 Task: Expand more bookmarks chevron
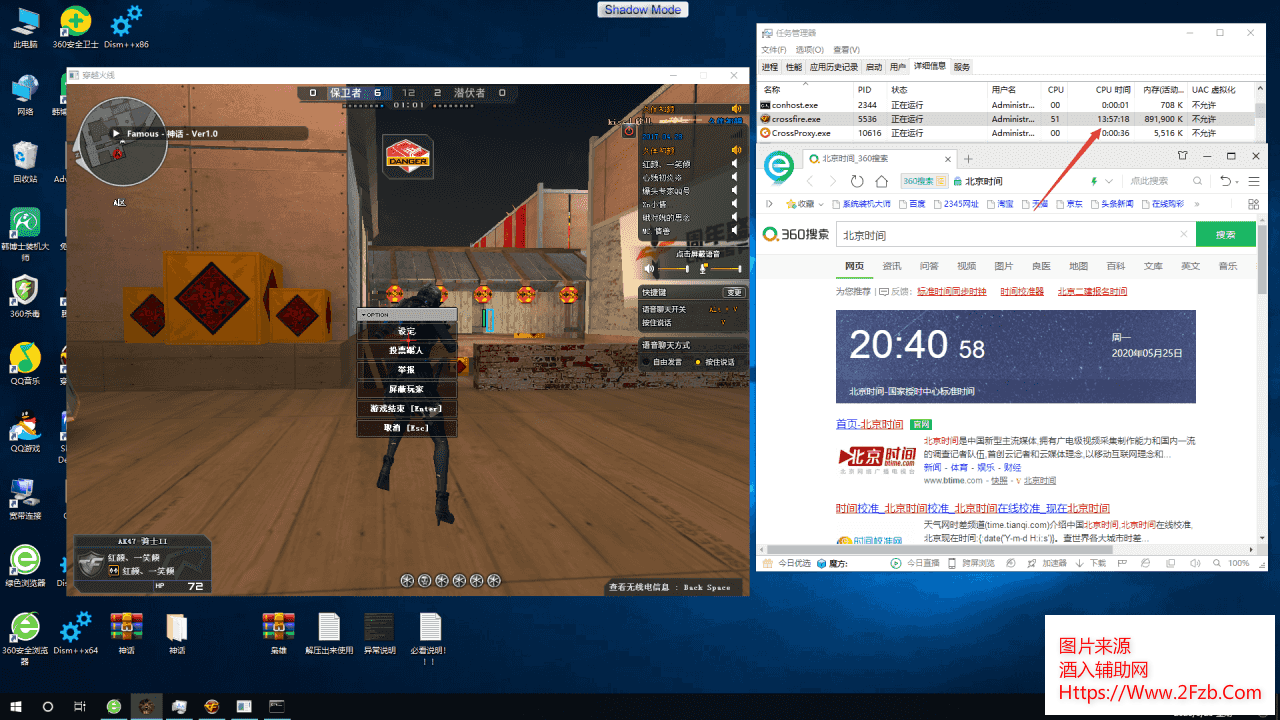[x=1195, y=203]
